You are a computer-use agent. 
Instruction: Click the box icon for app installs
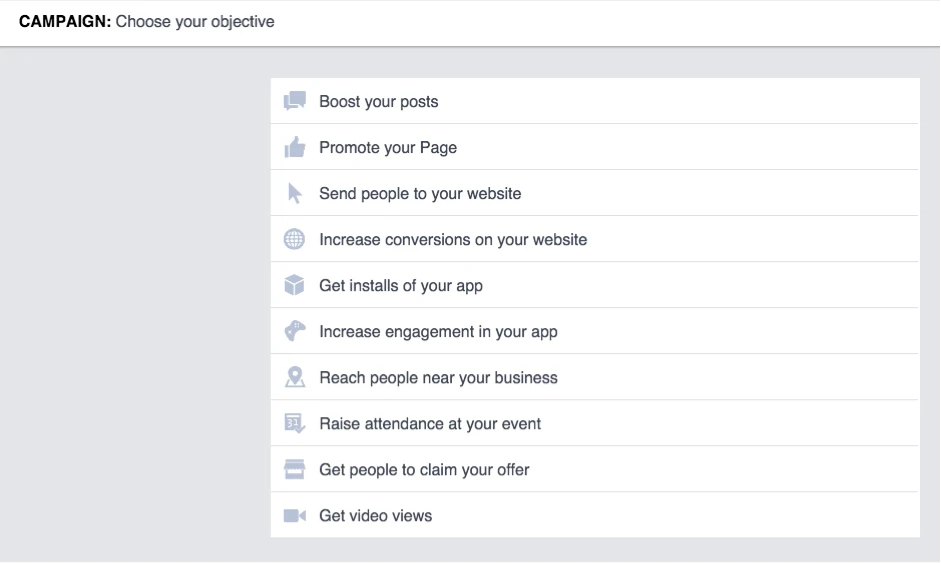tap(295, 285)
